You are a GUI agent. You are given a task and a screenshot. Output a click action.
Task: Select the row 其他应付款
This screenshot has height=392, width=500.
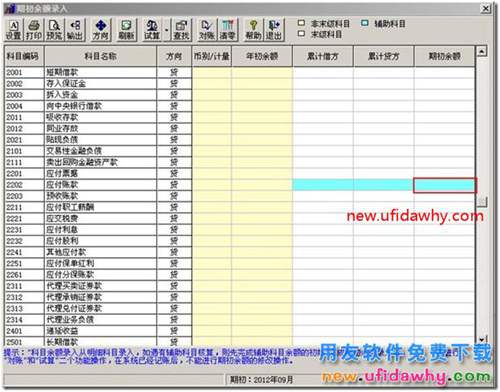(240, 252)
